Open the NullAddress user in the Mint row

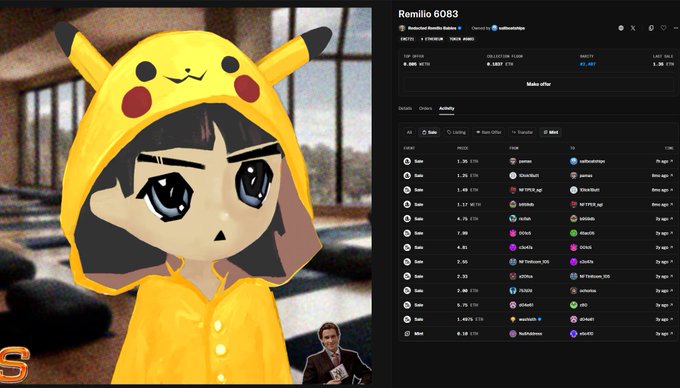pos(530,334)
